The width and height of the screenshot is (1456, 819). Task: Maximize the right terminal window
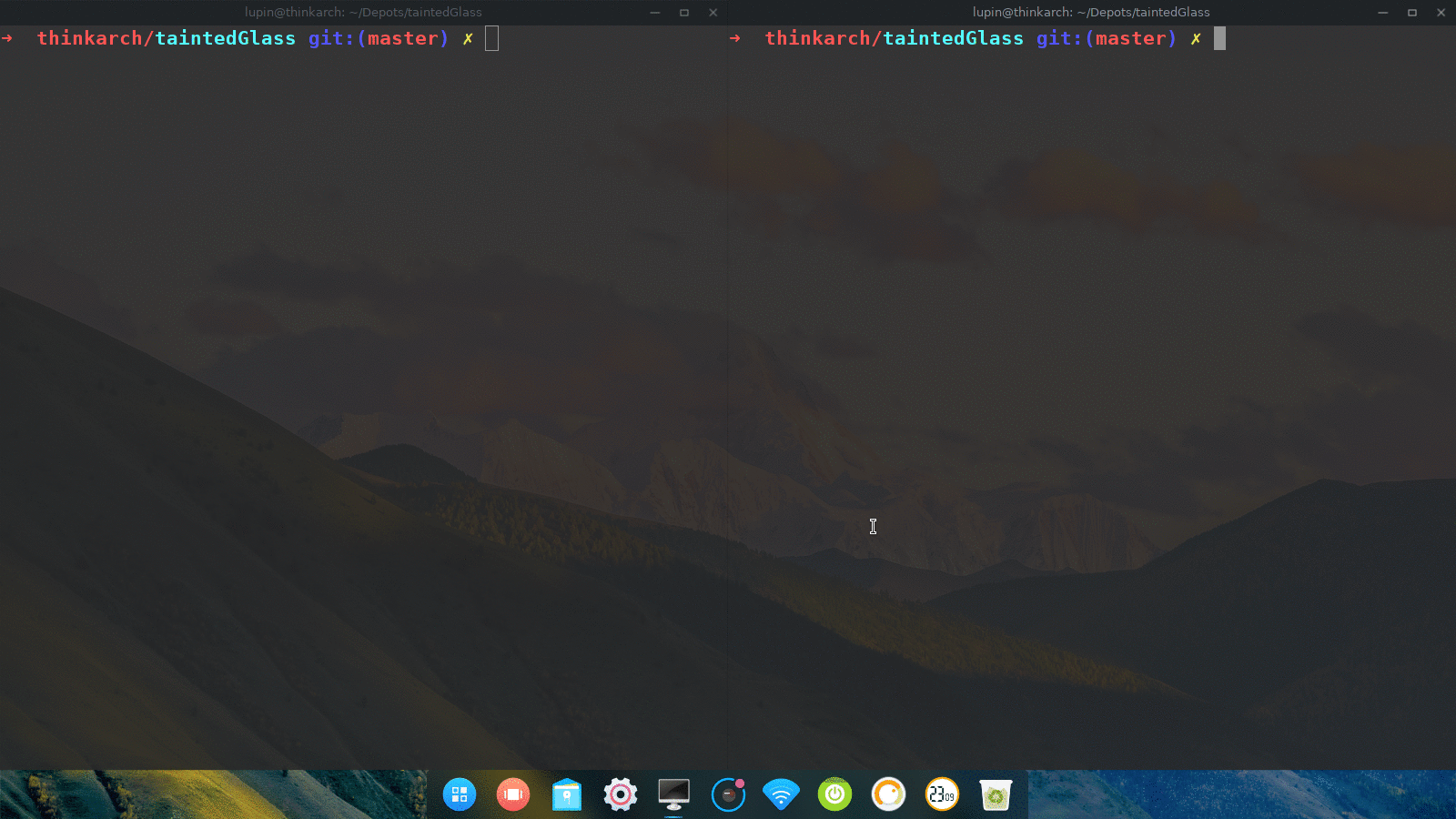pyautogui.click(x=1412, y=13)
